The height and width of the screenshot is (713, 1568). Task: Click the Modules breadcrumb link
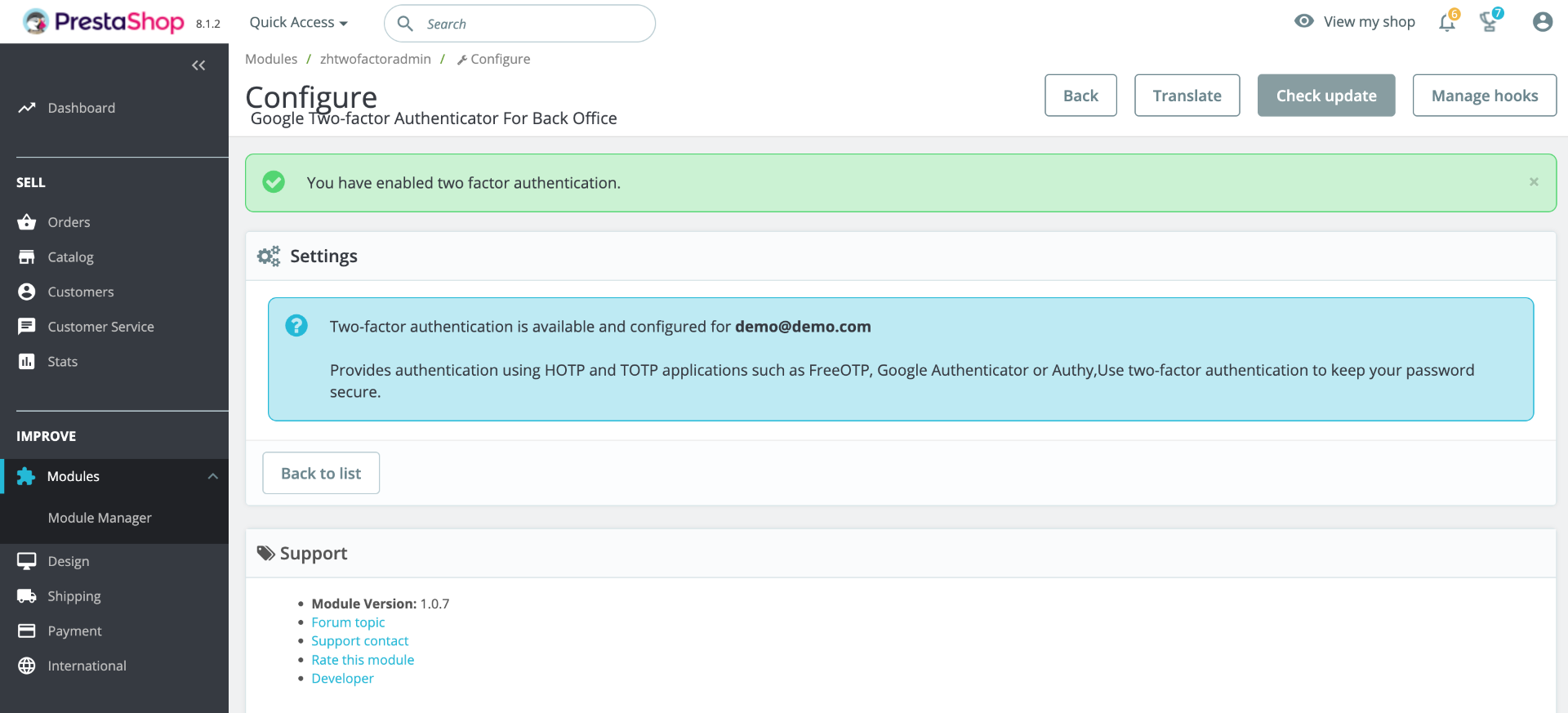[271, 59]
